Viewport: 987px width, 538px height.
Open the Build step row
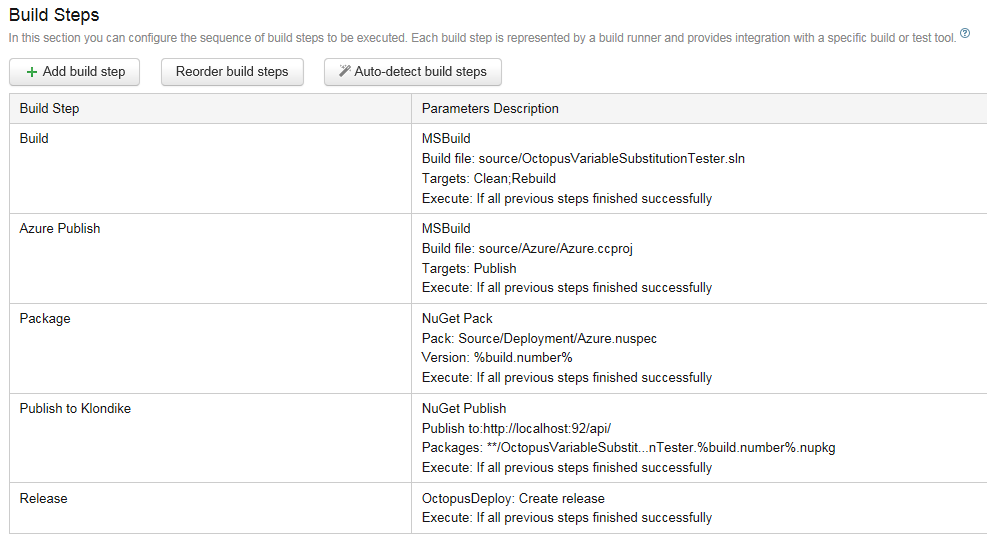coord(34,139)
